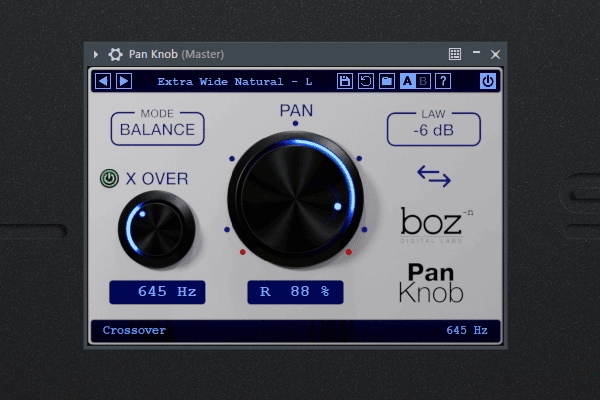Toggle the X OVER green power button
Viewport: 600px width, 400px height.
pyautogui.click(x=109, y=178)
